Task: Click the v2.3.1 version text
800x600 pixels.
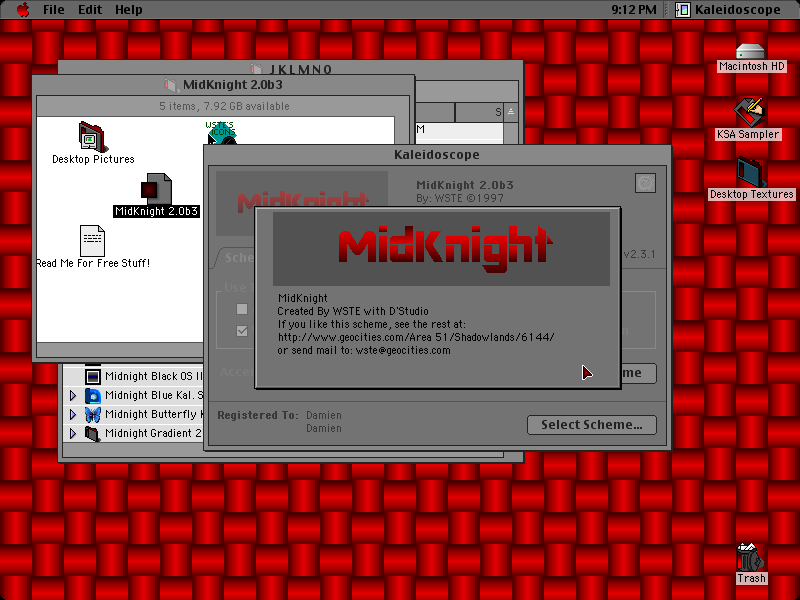Action: 639,254
